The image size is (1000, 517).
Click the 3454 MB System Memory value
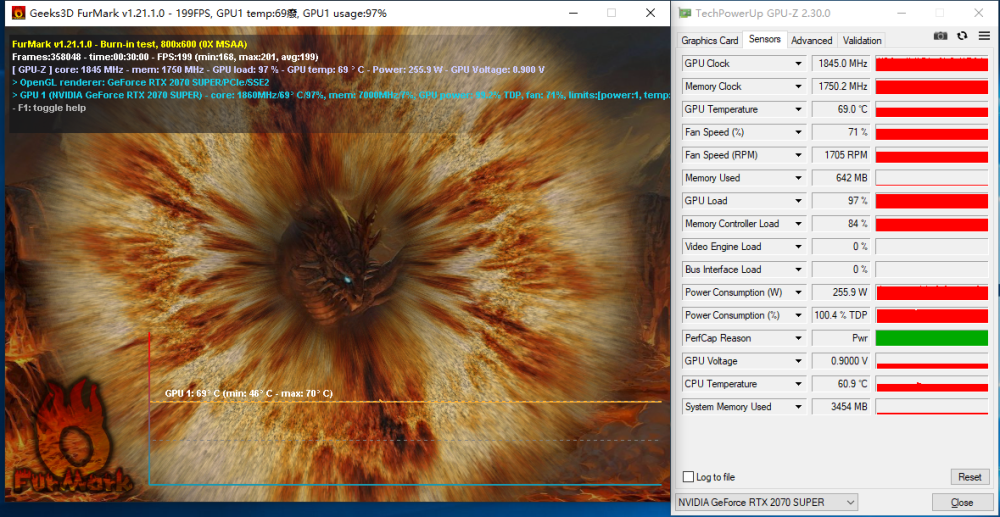coord(841,407)
